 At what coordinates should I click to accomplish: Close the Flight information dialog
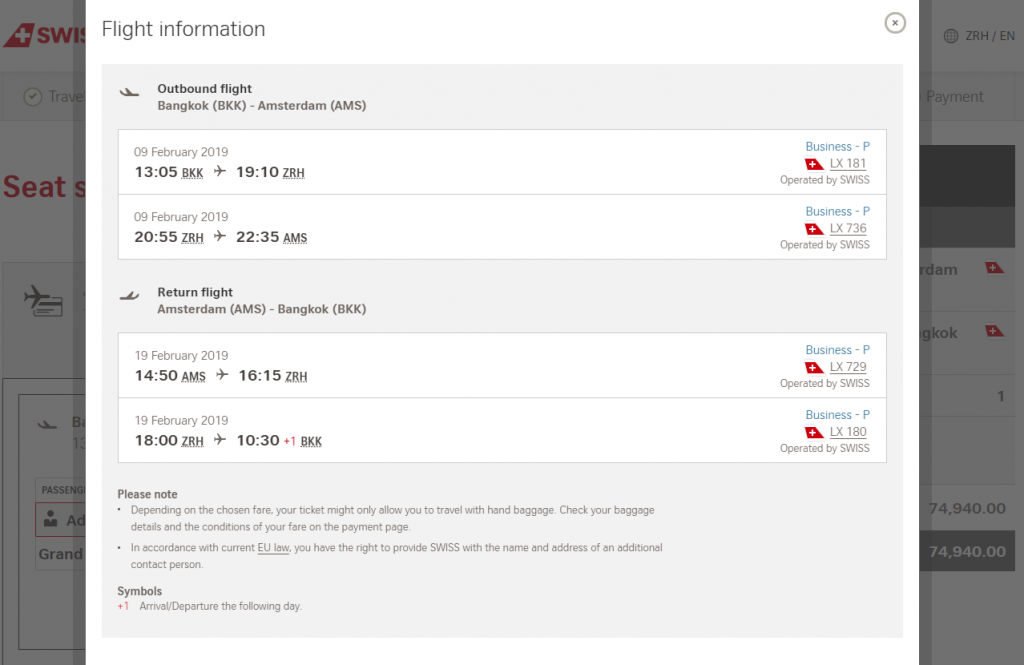point(895,23)
